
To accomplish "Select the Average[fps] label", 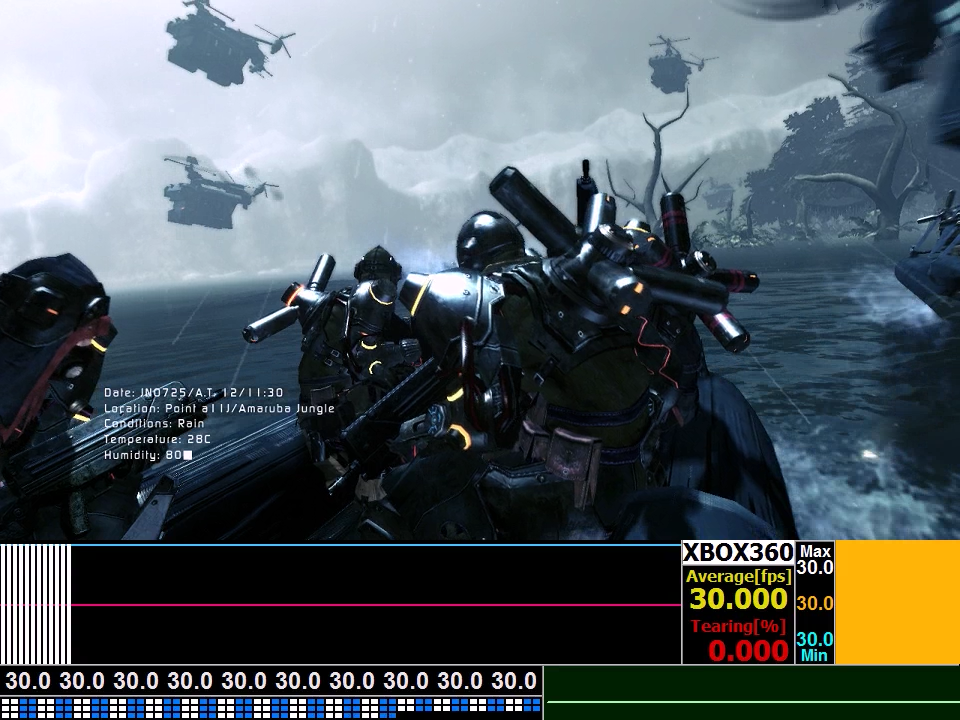I will pyautogui.click(x=738, y=577).
